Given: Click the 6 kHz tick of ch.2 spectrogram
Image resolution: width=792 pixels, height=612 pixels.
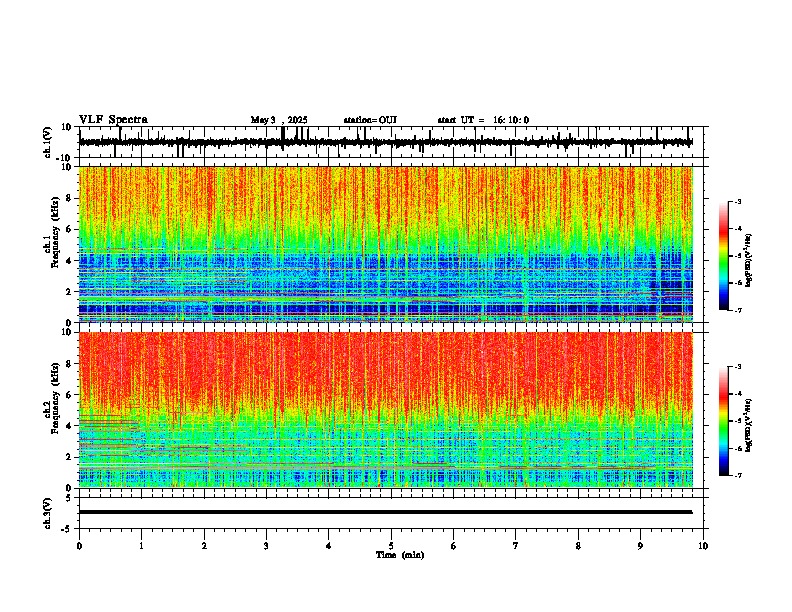Looking at the screenshot, I should 69,395.
